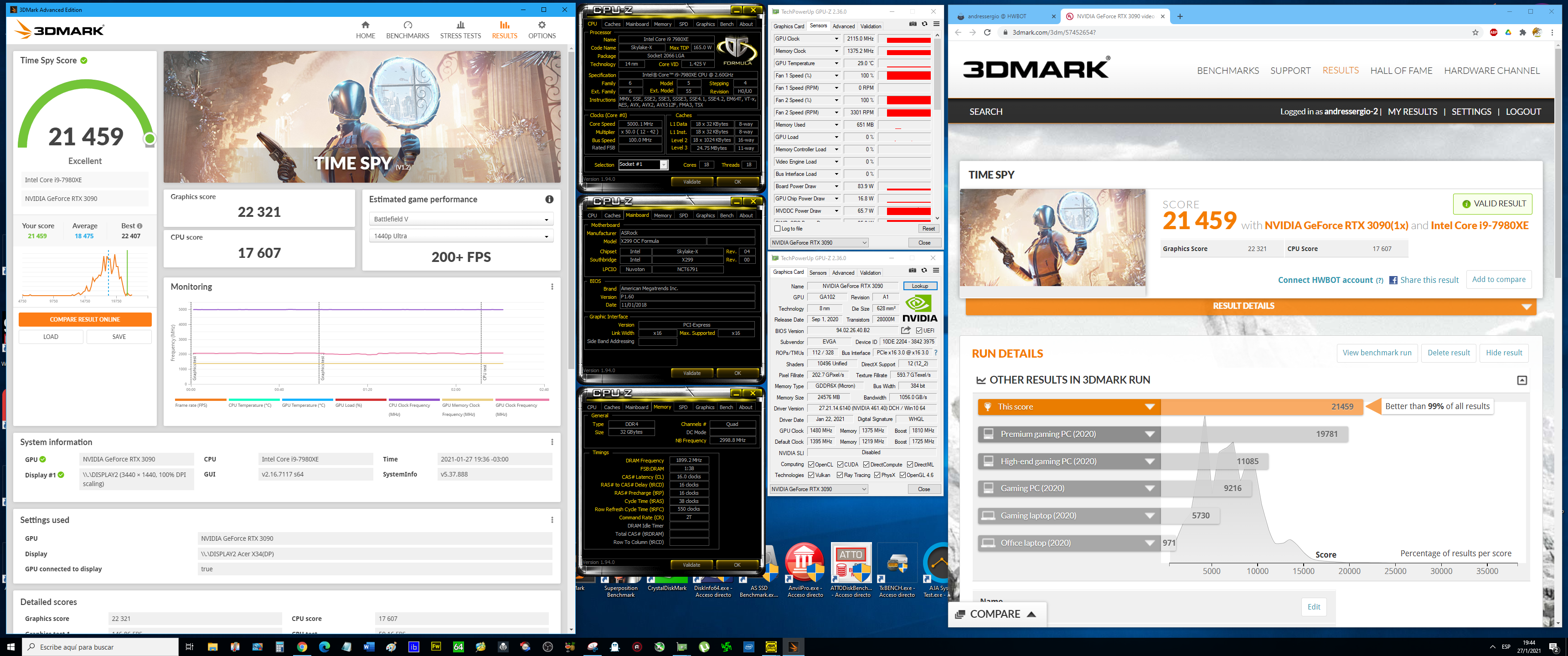Switch to Validation tab in GPU-Z Graphics Card window
Image resolution: width=1568 pixels, height=656 pixels.
coord(870,272)
